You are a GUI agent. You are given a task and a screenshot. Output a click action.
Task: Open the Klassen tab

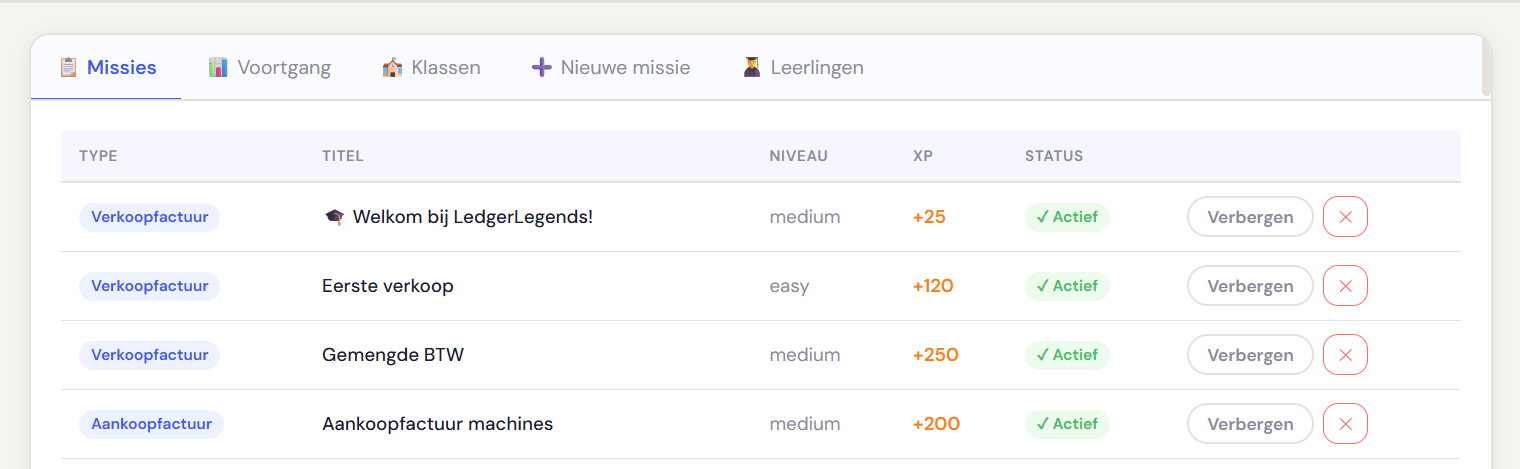[445, 68]
